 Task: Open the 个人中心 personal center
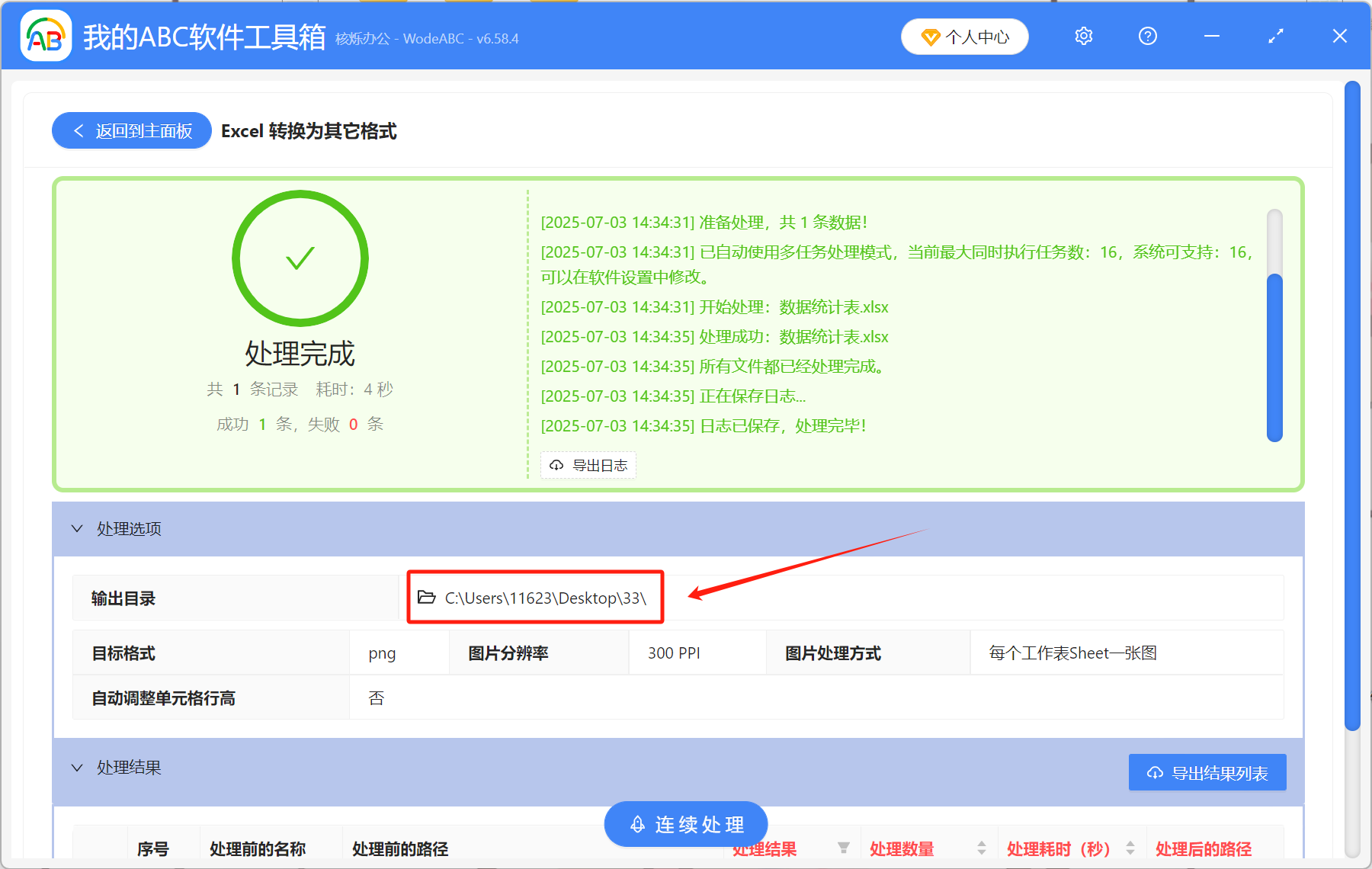coord(963,36)
